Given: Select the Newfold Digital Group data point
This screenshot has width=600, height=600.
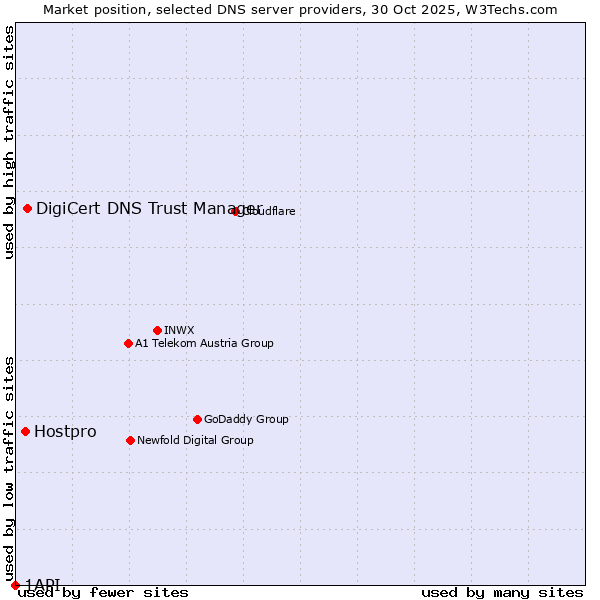Looking at the screenshot, I should click(x=130, y=440).
